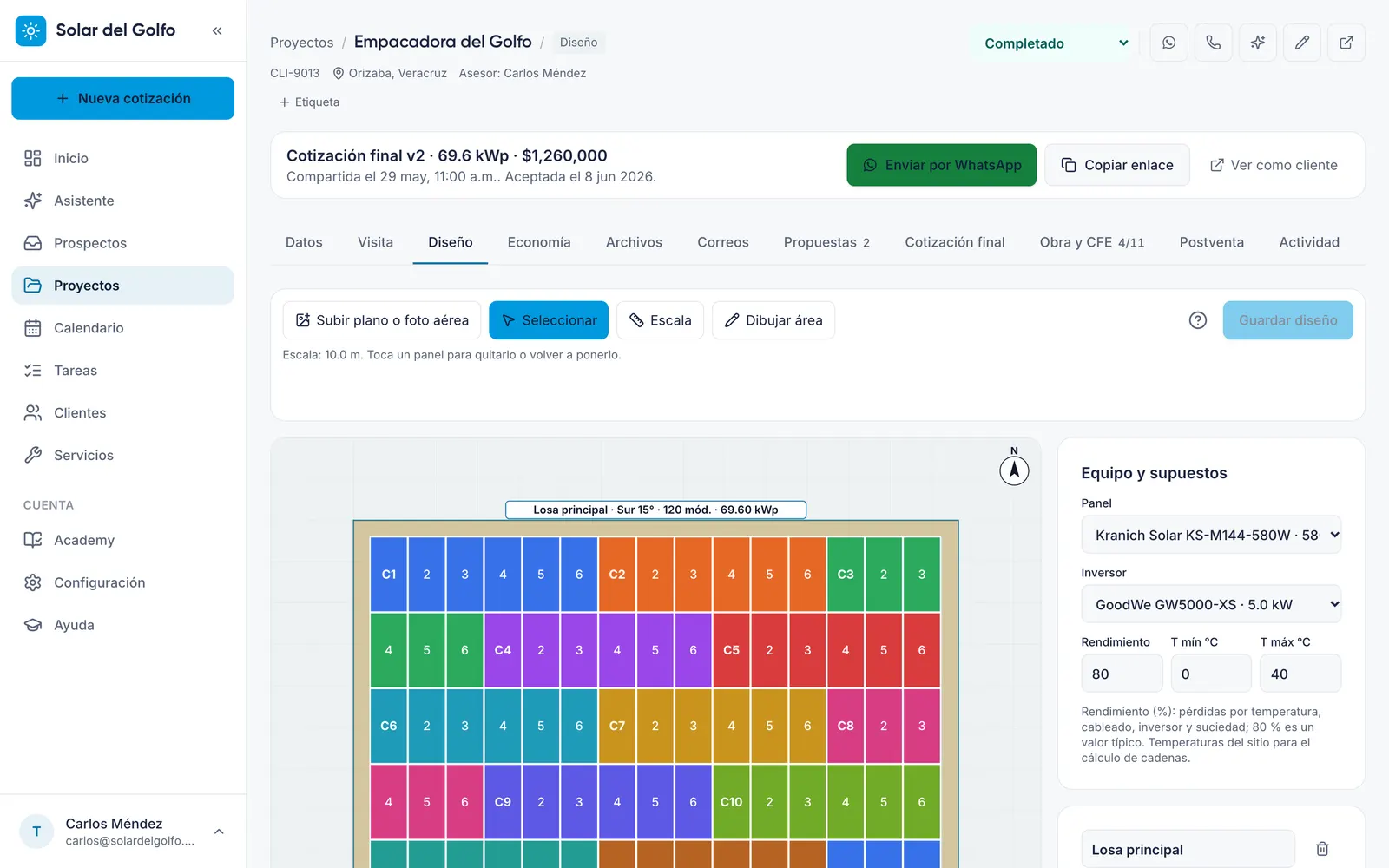This screenshot has height=868, width=1389.
Task: Switch to the Archivos tab
Action: 634,242
